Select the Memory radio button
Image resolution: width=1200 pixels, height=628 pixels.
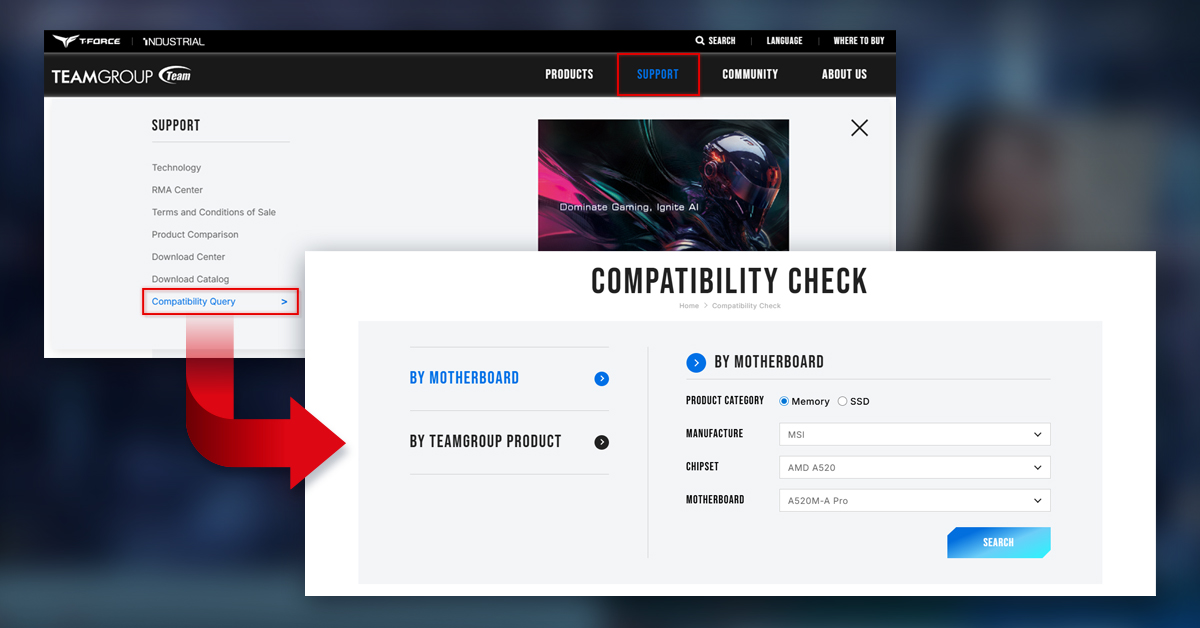[x=784, y=401]
